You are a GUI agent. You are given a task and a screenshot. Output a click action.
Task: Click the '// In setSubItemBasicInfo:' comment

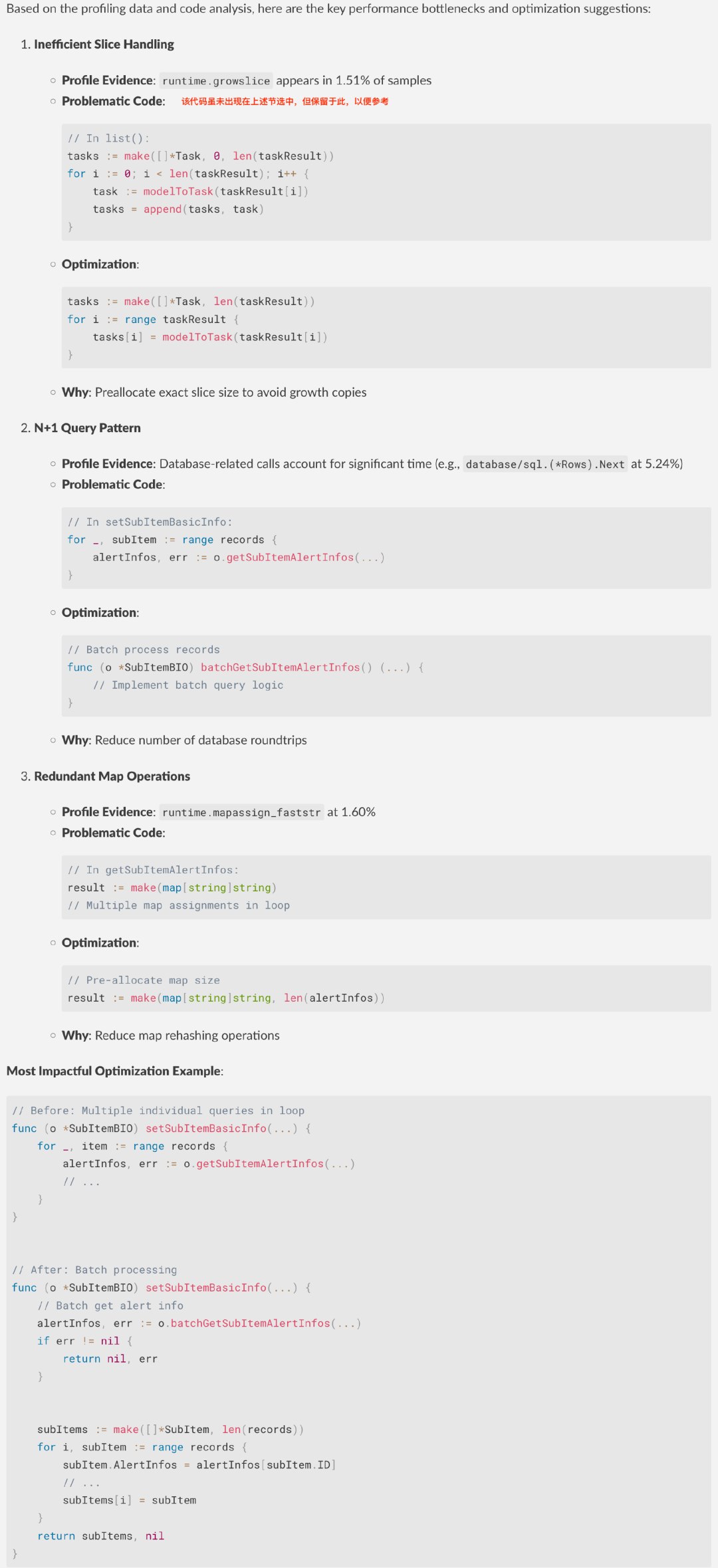click(x=150, y=522)
